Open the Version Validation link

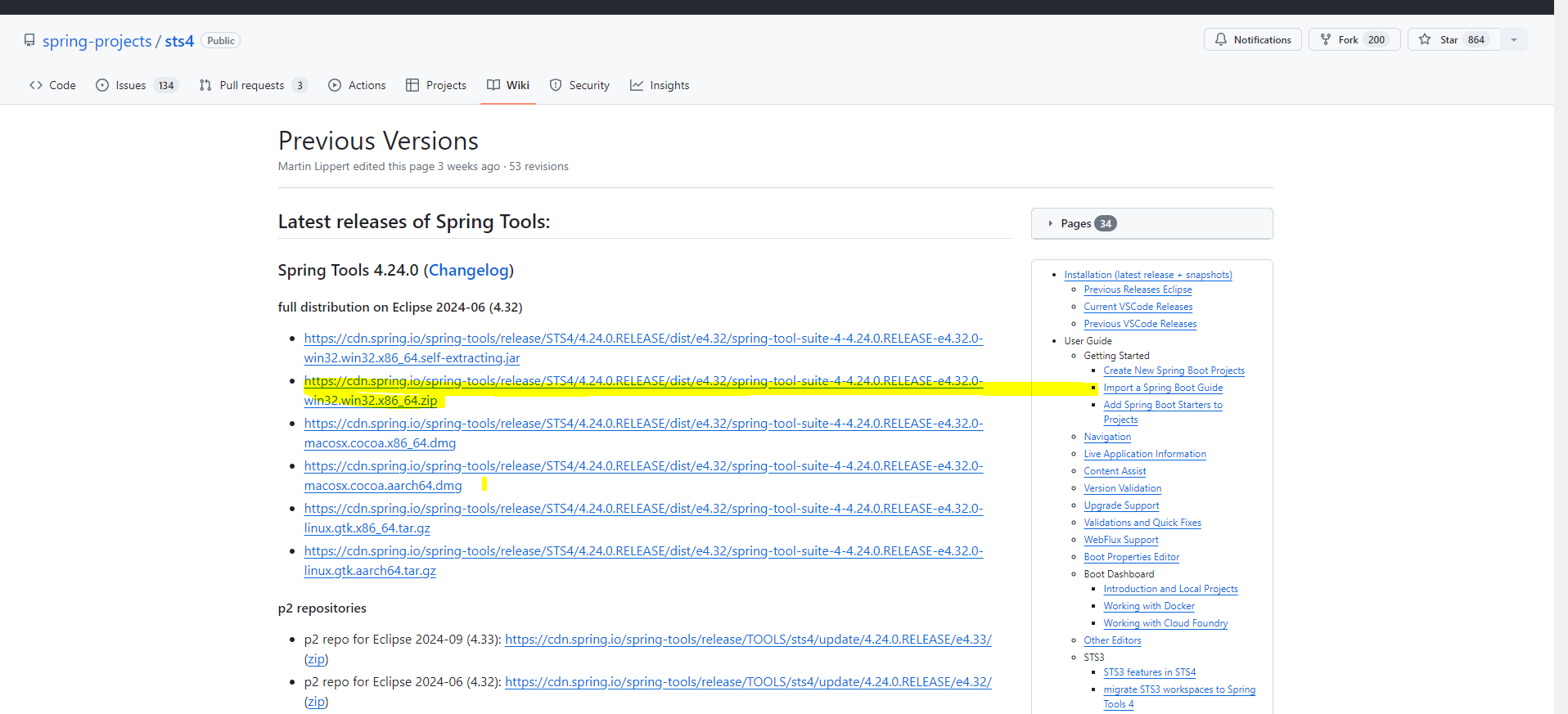point(1123,488)
